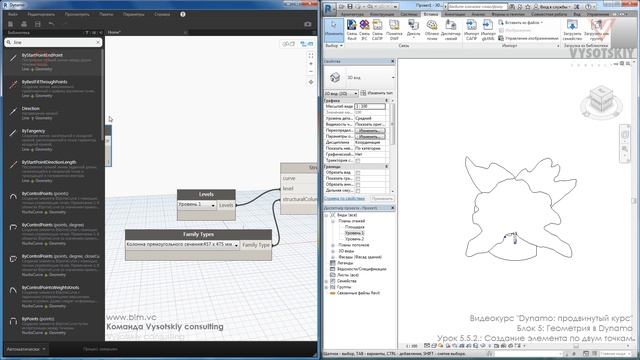Click Управление изображениями in Revit ribbon
This screenshot has height=360, width=640.
(x=528, y=38)
